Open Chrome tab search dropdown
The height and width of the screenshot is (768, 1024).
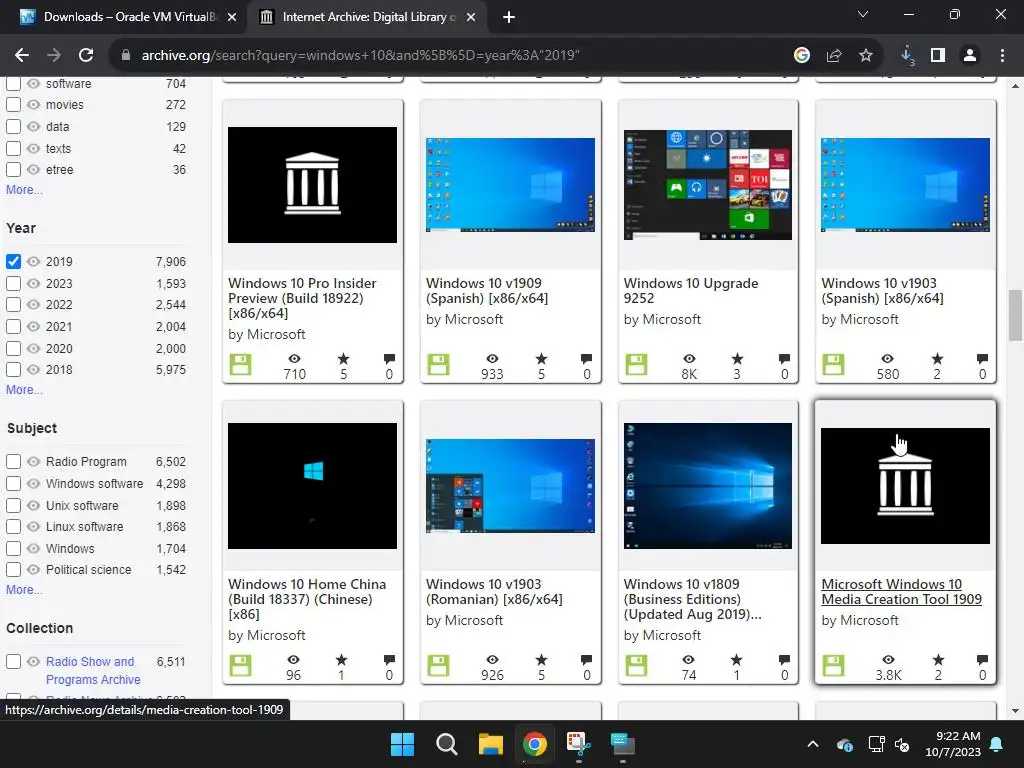coord(863,14)
